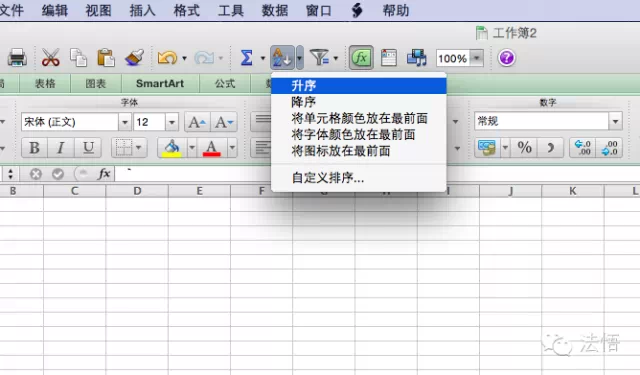Open the 编辑 menu
Image resolution: width=640 pixels, height=375 pixels.
(55, 10)
